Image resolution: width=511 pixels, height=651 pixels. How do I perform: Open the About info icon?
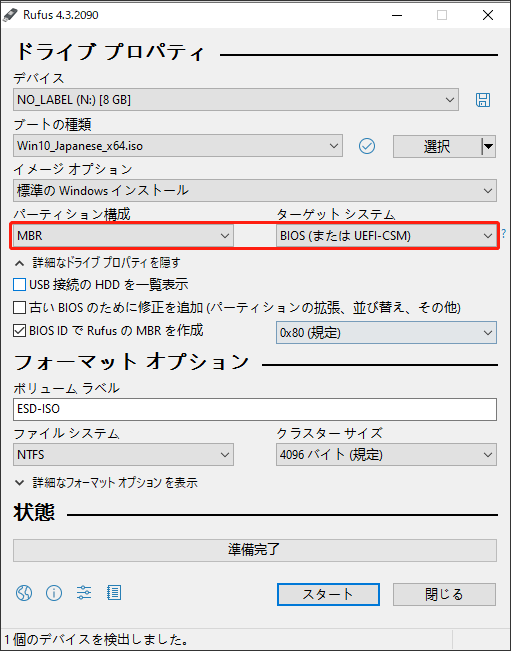(x=54, y=593)
